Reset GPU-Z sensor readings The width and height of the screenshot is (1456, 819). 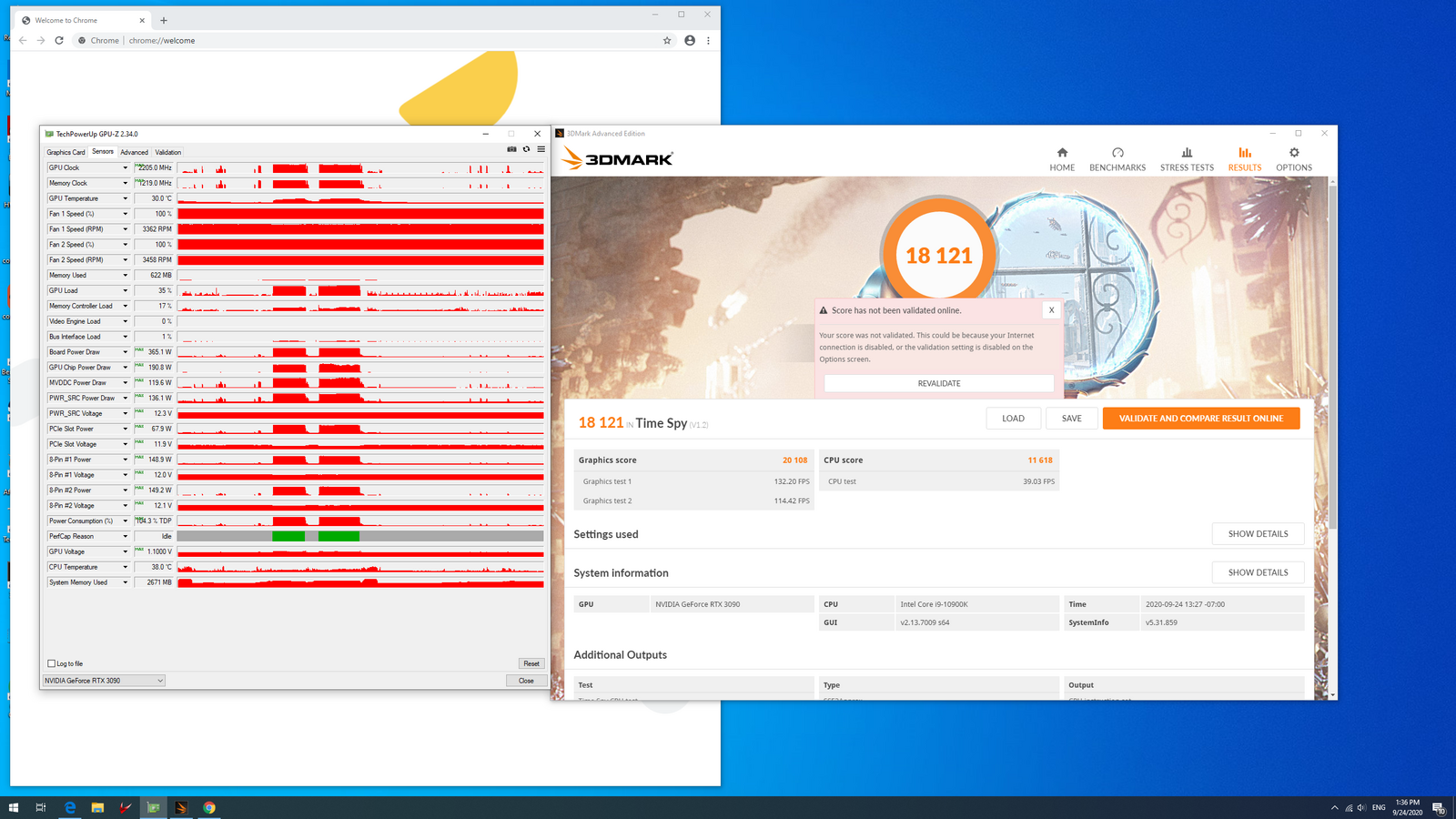coord(531,663)
